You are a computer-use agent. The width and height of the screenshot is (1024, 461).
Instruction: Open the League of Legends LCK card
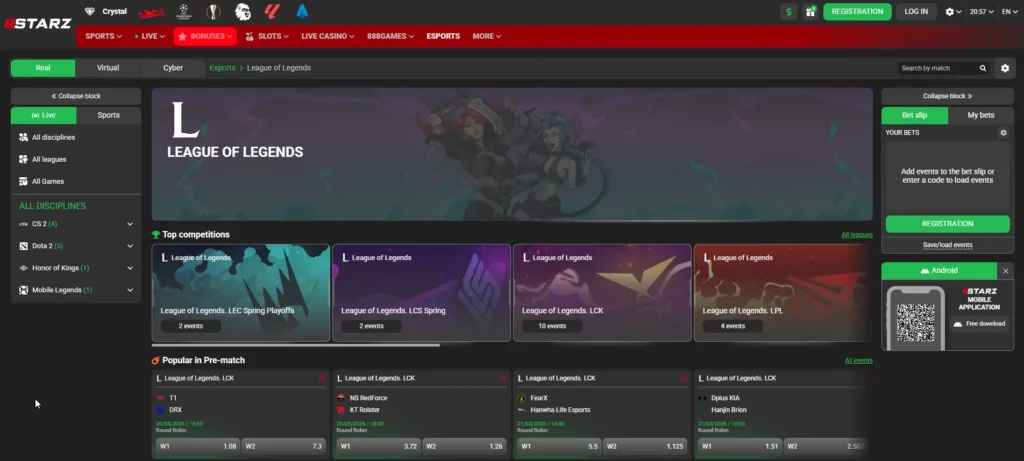click(602, 293)
